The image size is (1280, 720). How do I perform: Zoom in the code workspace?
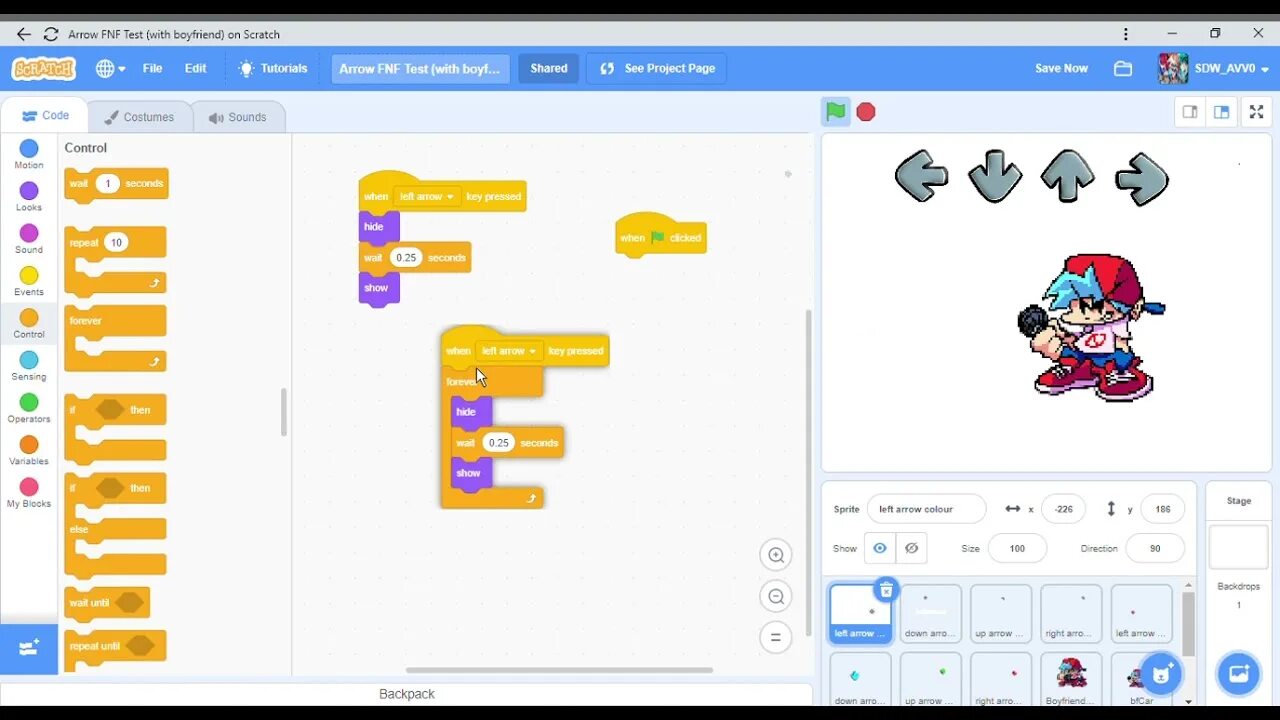775,555
